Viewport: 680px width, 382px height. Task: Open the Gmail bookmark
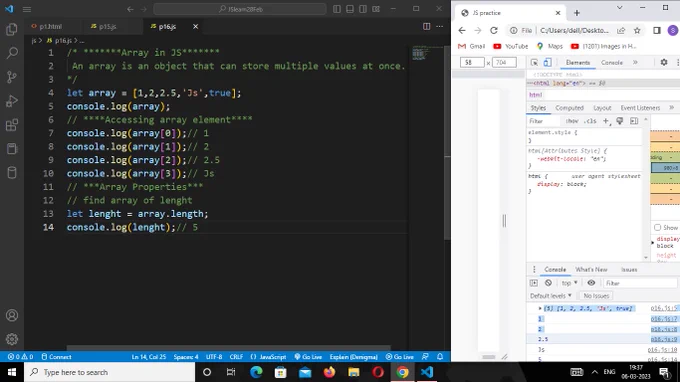(x=471, y=46)
